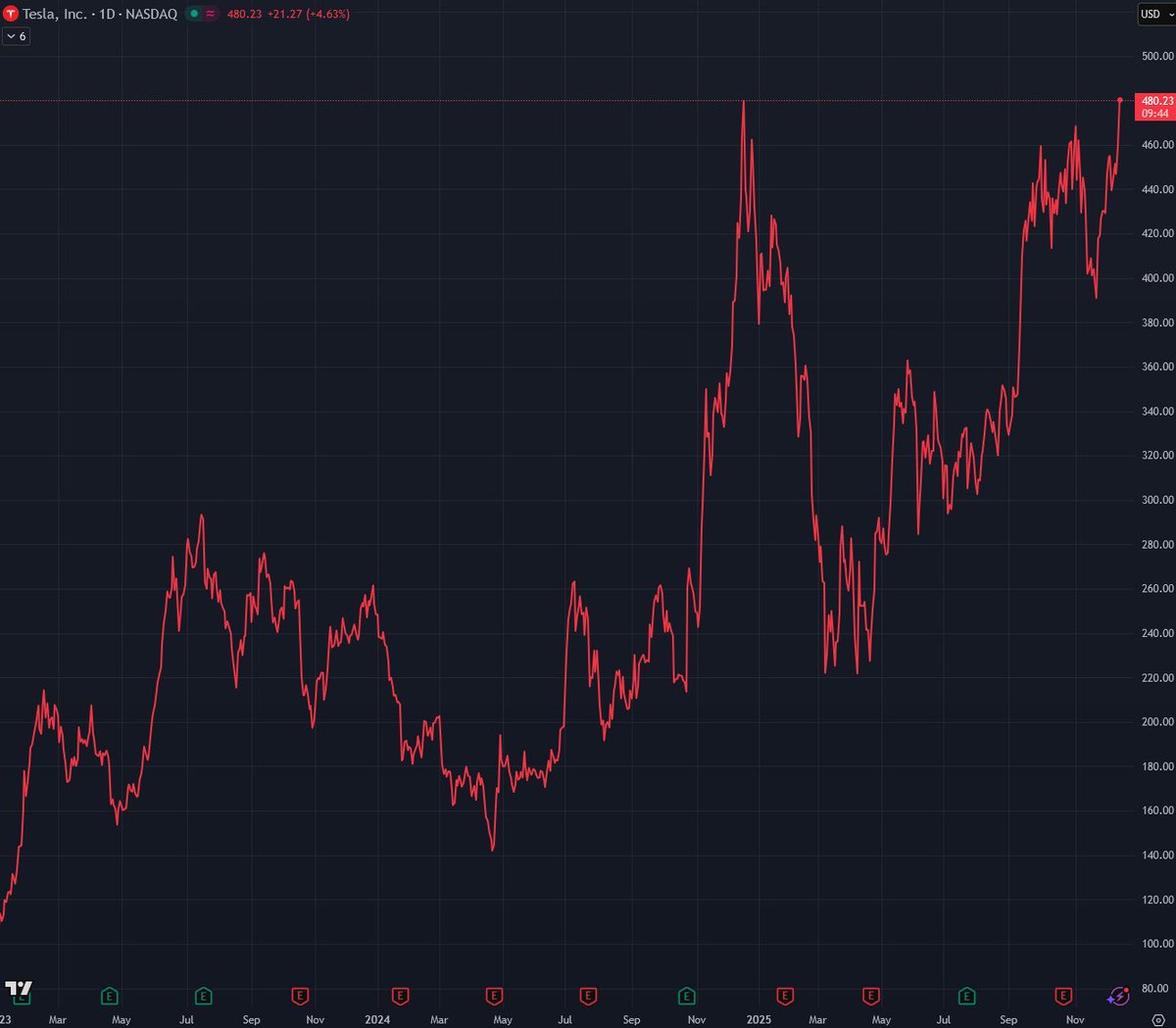Click the red 480.23 last price label

[x=1156, y=101]
